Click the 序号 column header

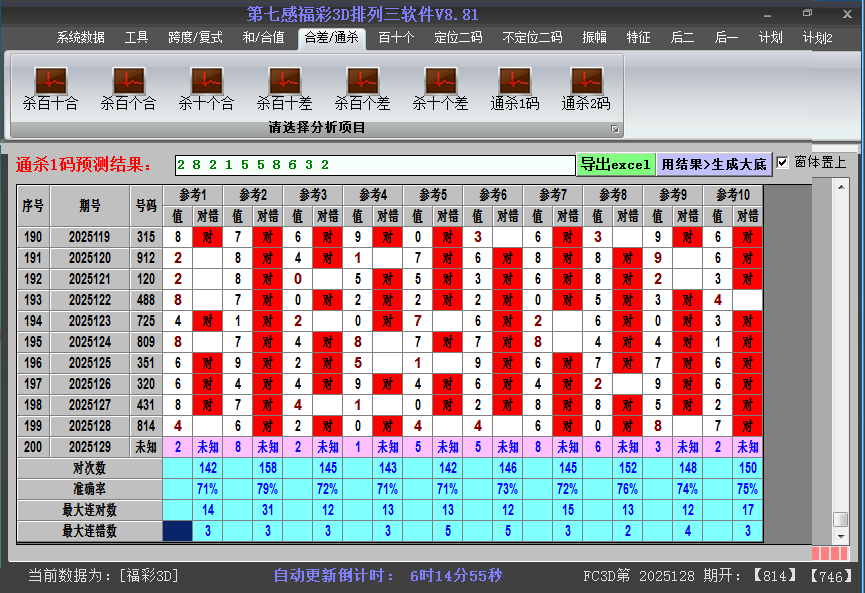(33, 206)
